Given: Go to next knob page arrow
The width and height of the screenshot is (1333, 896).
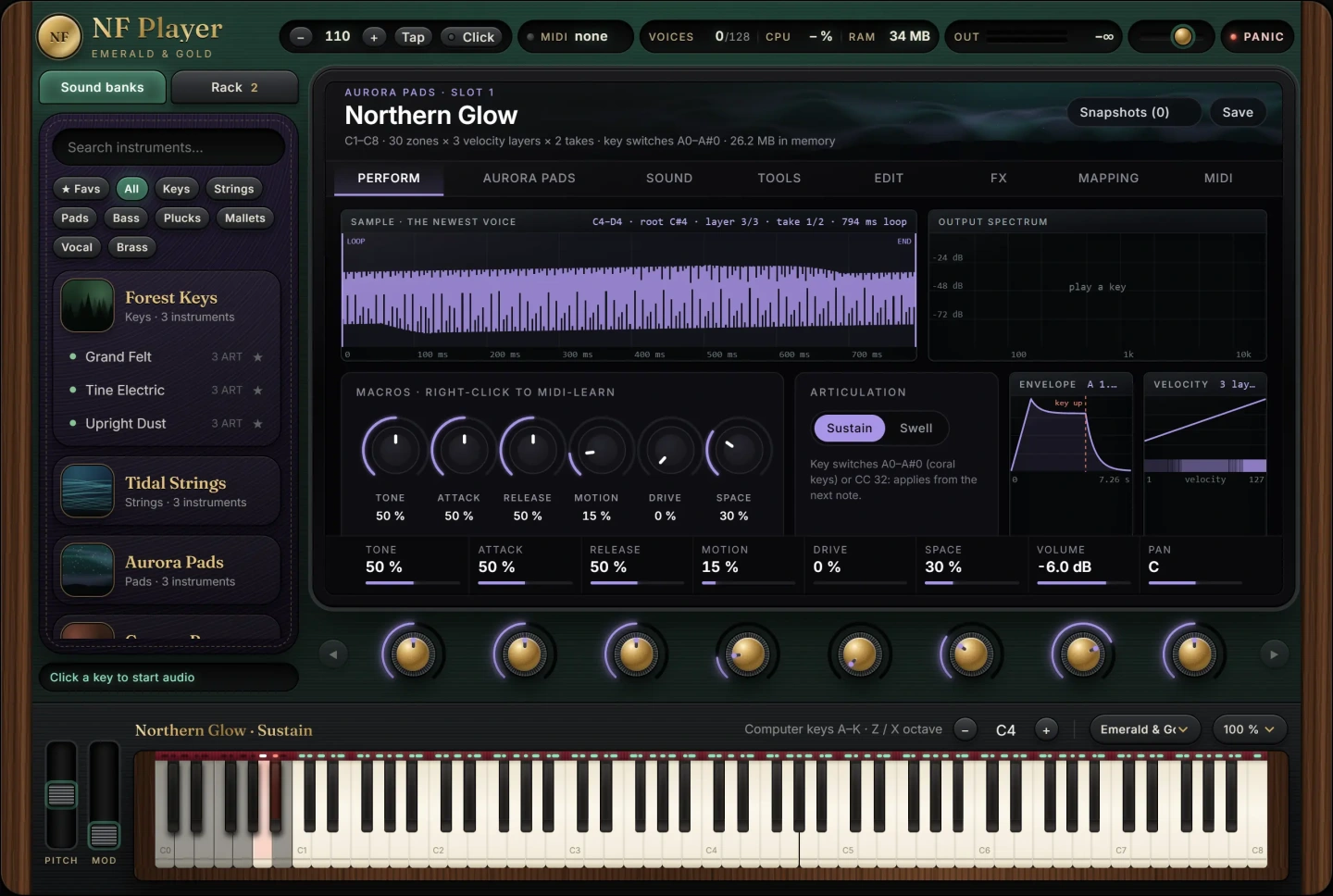Looking at the screenshot, I should [1274, 654].
